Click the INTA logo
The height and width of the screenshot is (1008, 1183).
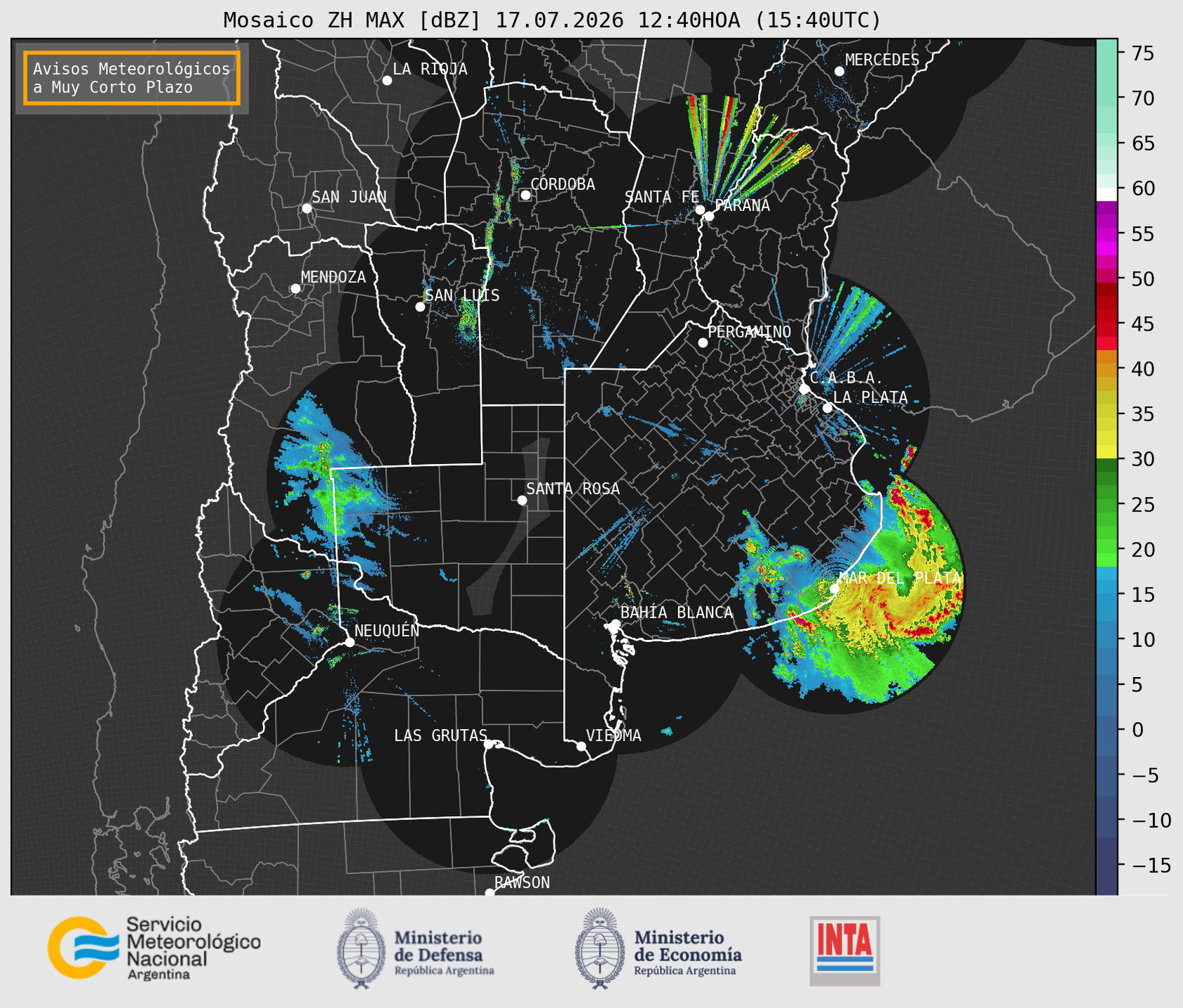844,951
